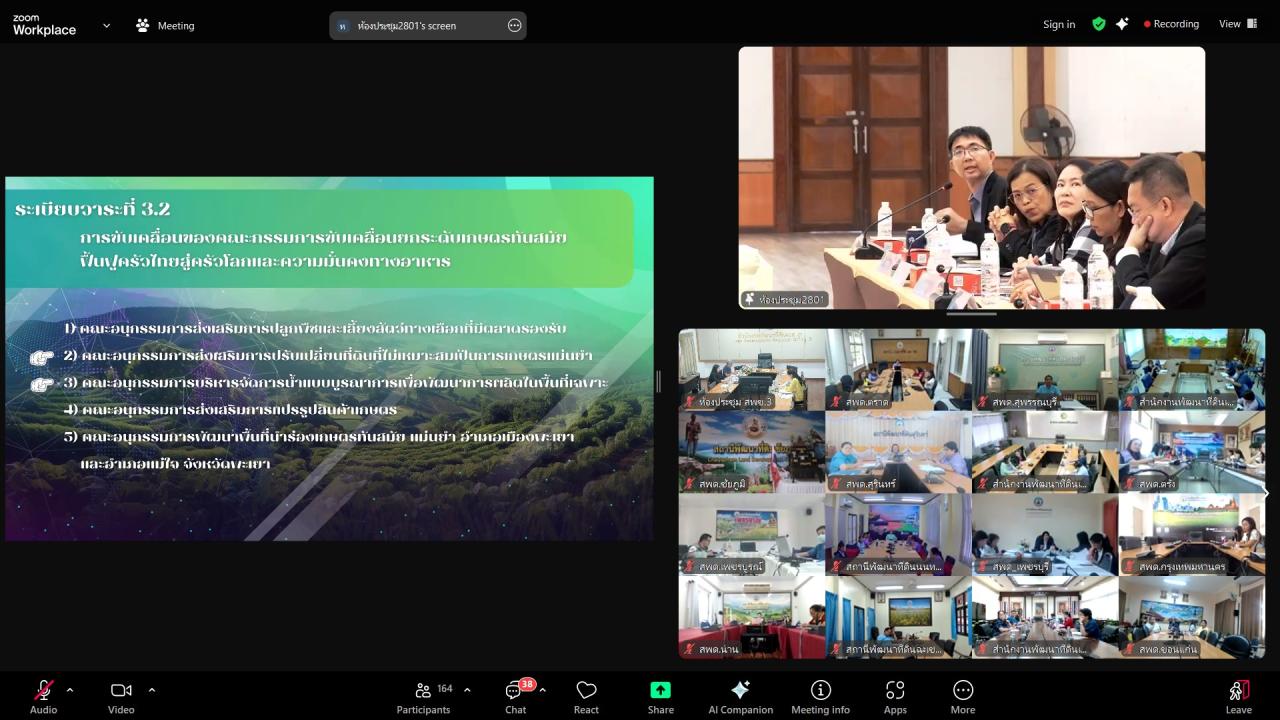Viewport: 1280px width, 720px height.
Task: Open the React emoji picker
Action: [585, 695]
